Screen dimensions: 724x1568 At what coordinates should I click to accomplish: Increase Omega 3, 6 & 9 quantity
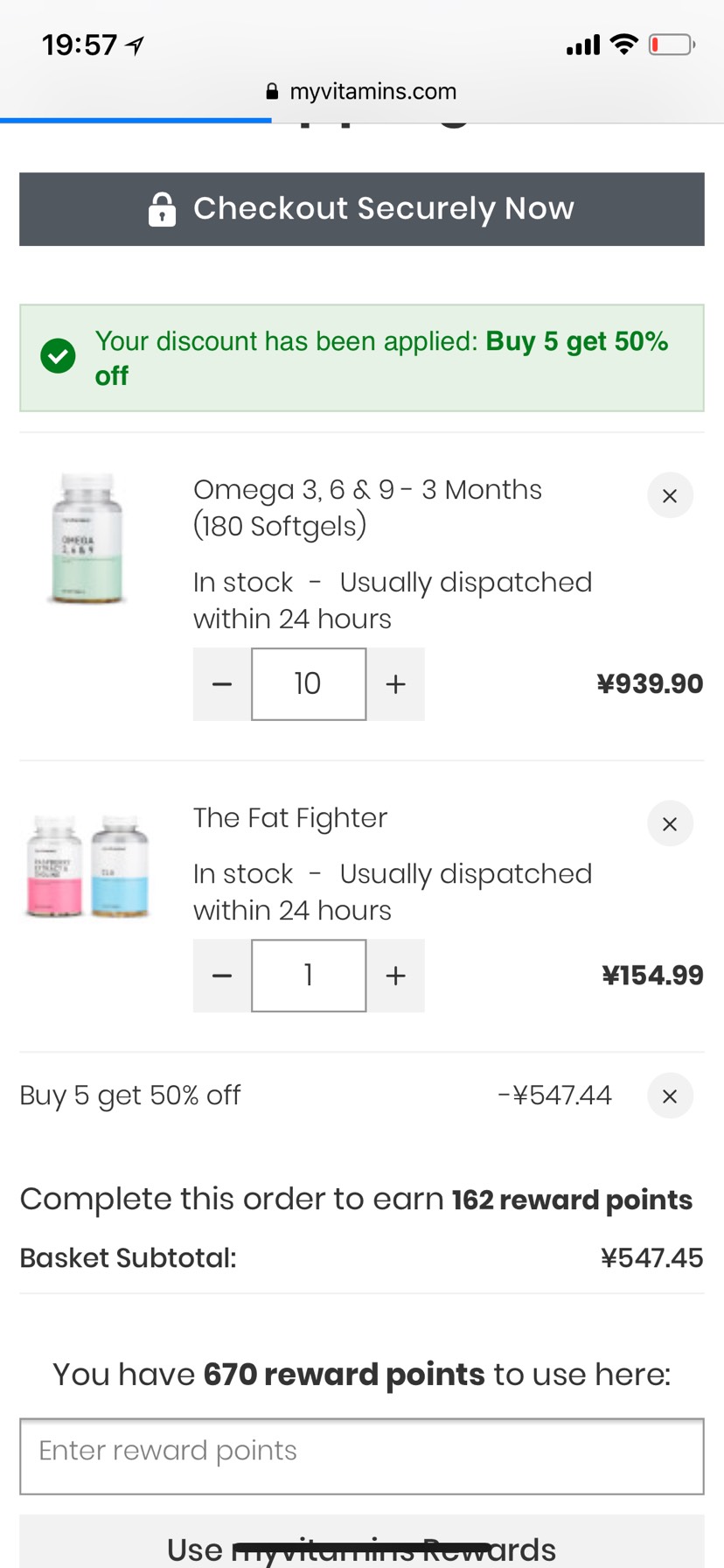tap(396, 684)
